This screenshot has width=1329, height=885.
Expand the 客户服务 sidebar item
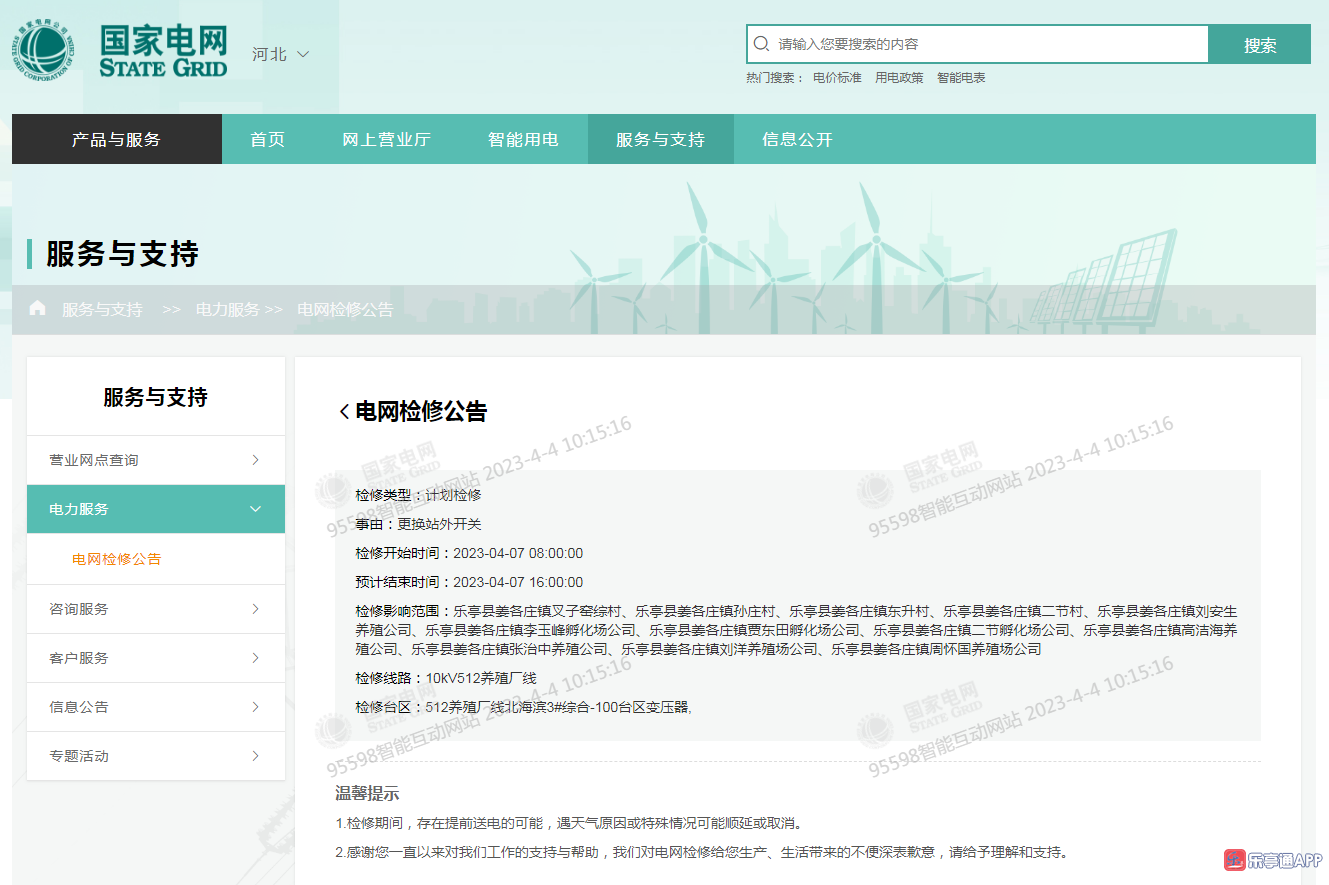(155, 658)
